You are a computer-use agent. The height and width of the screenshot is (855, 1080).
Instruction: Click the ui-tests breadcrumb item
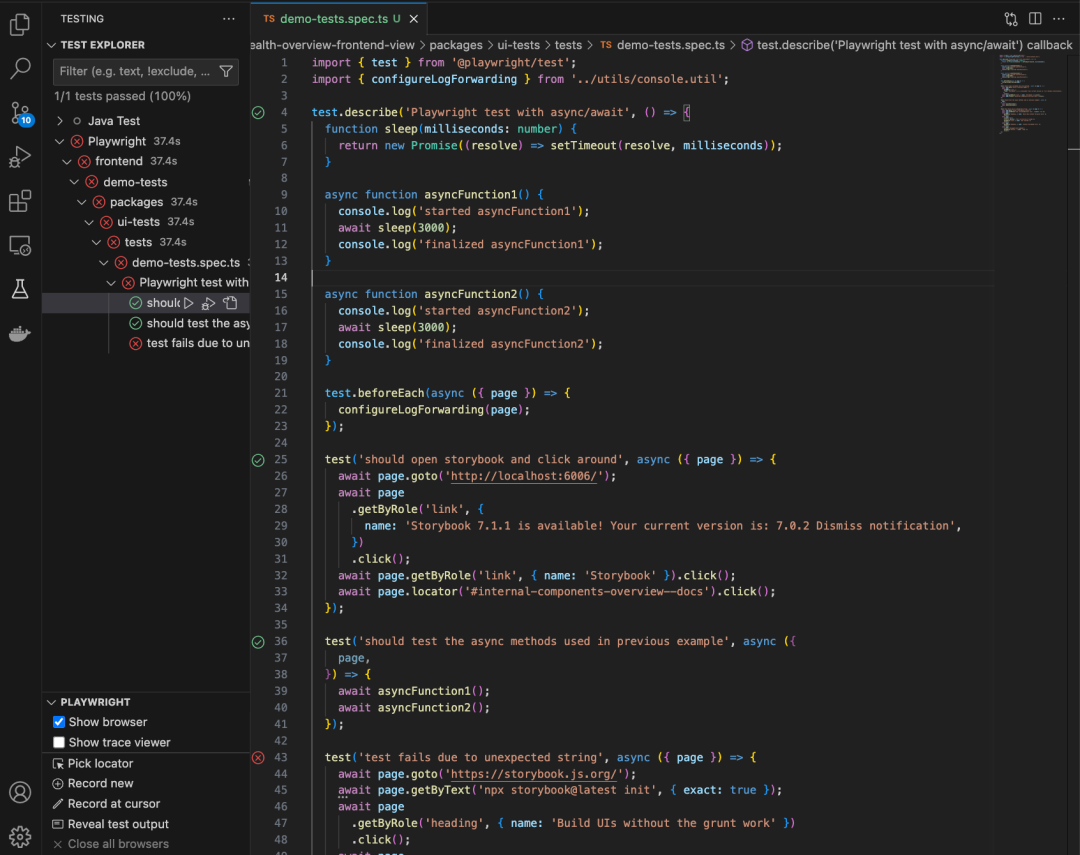(519, 45)
